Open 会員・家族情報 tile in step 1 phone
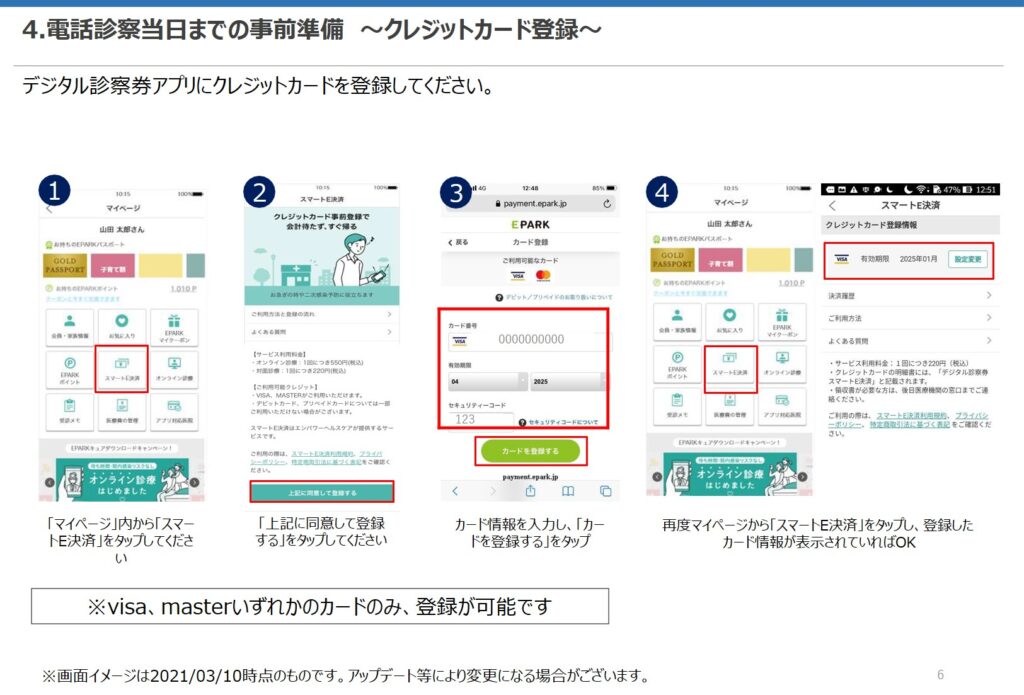Viewport: 1024px width, 695px height. point(69,326)
